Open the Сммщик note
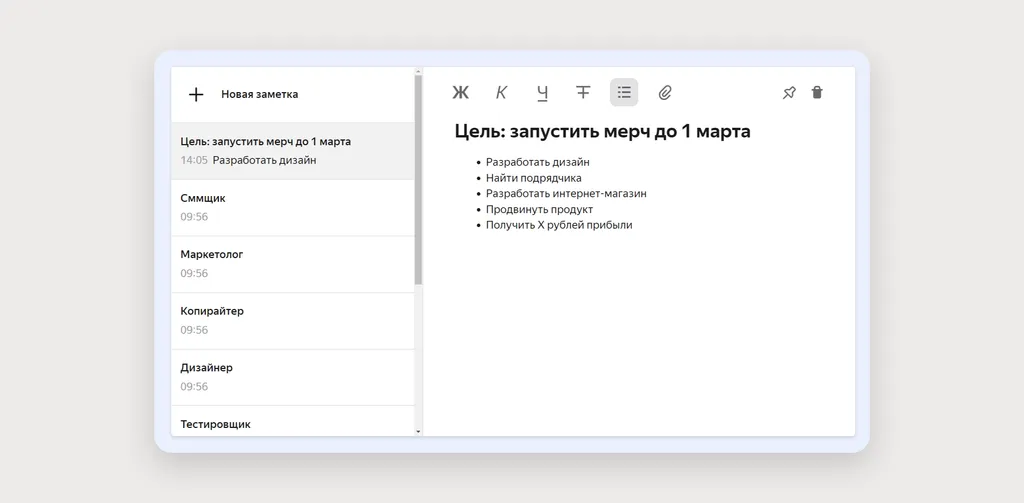 coord(293,208)
